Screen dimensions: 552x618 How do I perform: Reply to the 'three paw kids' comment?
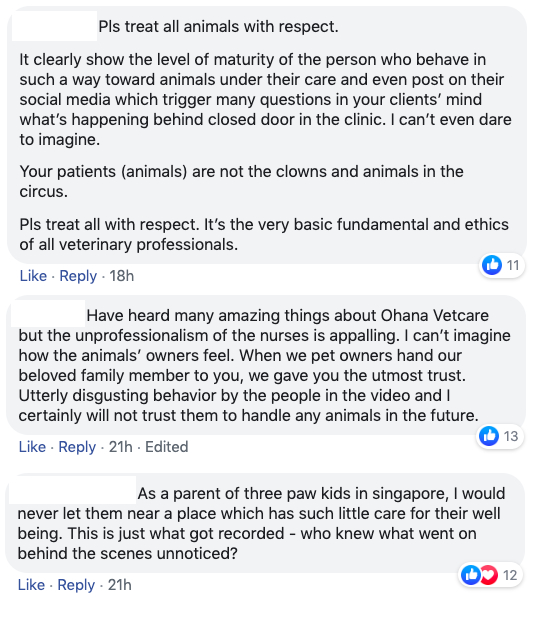(x=76, y=585)
